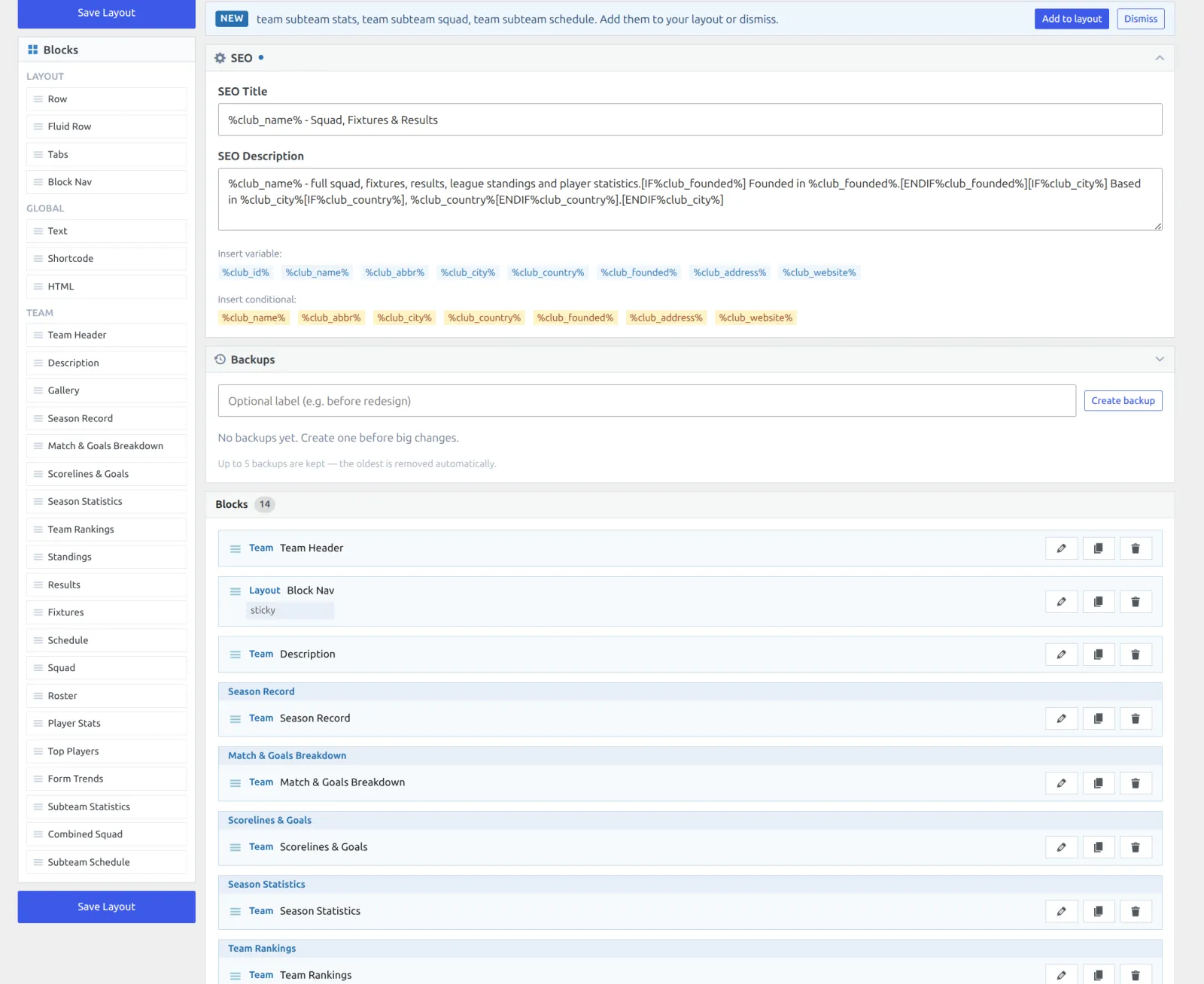Collapse the SEO panel

[1160, 58]
